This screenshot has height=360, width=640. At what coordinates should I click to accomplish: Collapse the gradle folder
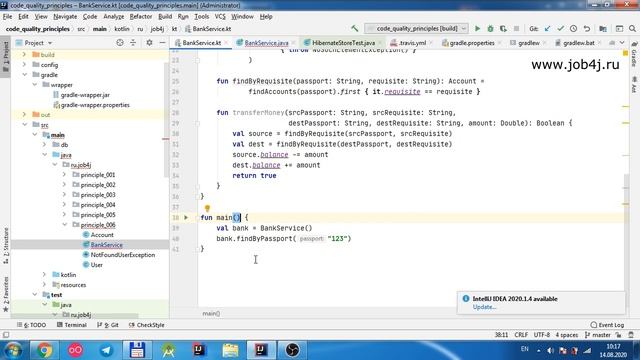coord(24,75)
